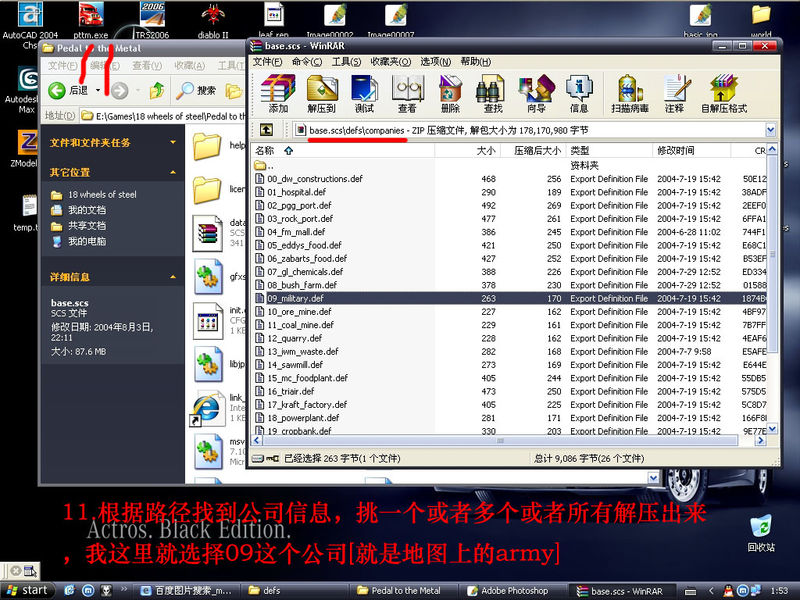Open the diablo II desktop icon
800x600 pixels.
213,20
